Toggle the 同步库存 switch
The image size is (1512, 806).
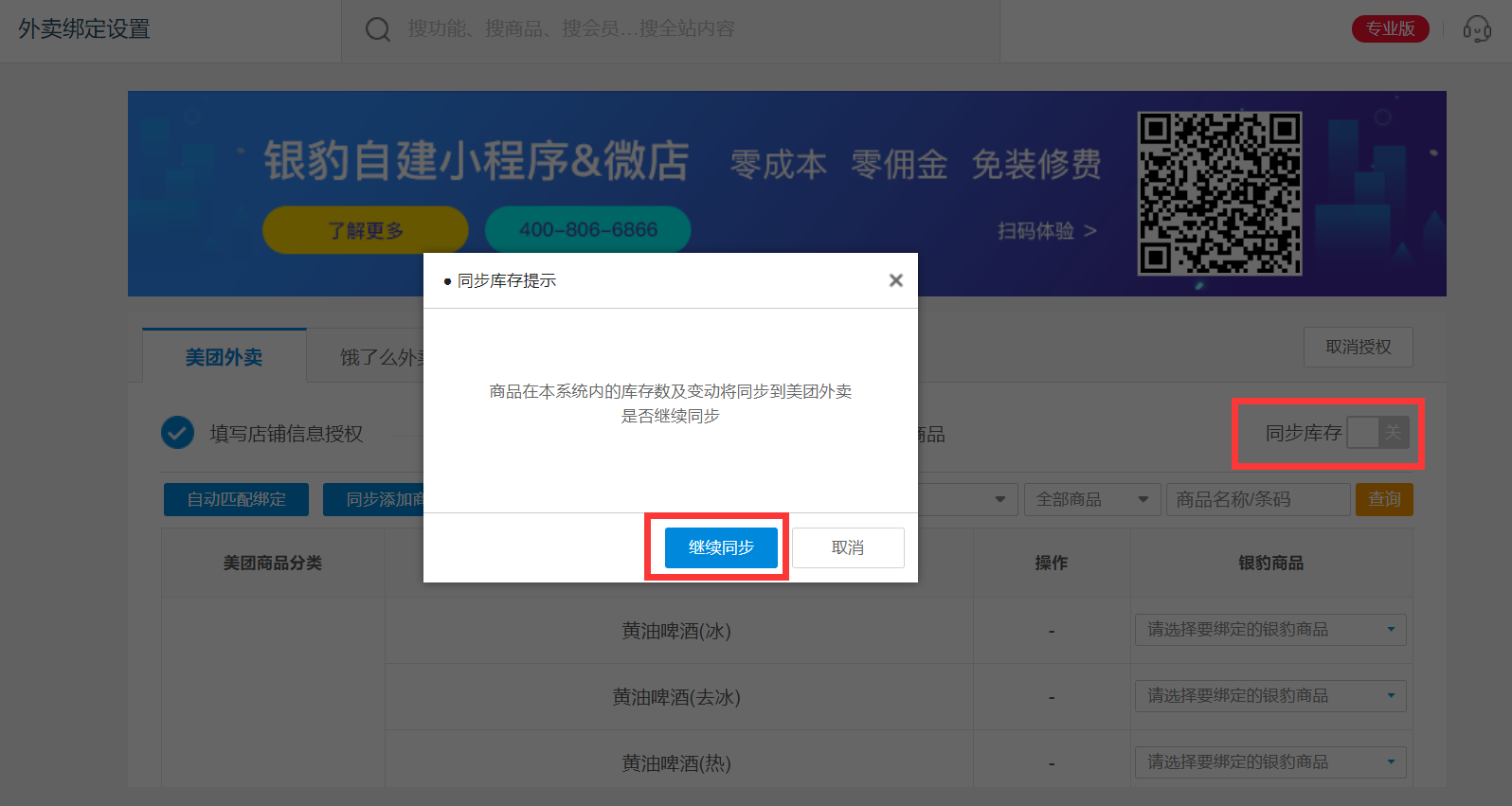coord(1377,433)
